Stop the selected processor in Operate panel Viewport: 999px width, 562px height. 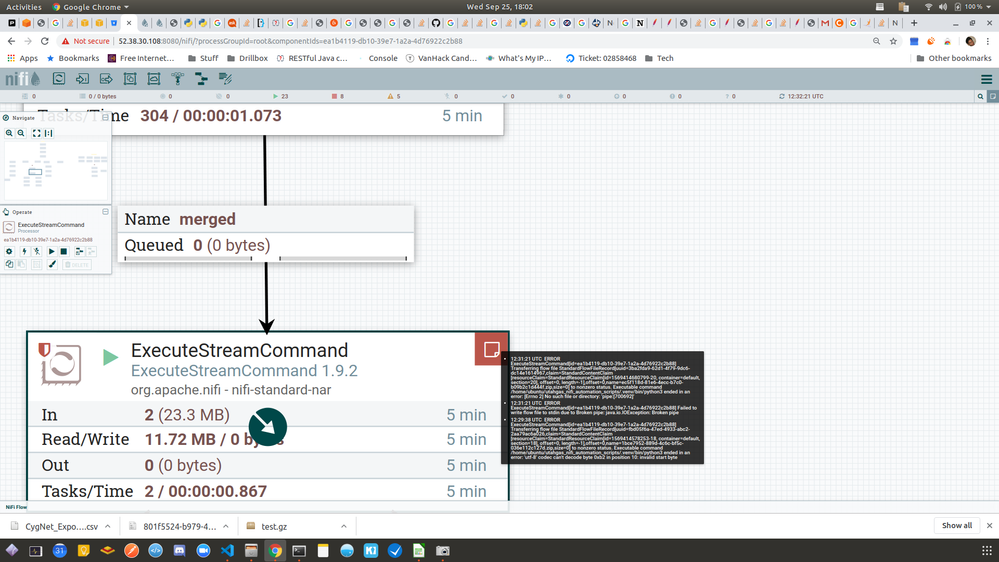click(64, 252)
